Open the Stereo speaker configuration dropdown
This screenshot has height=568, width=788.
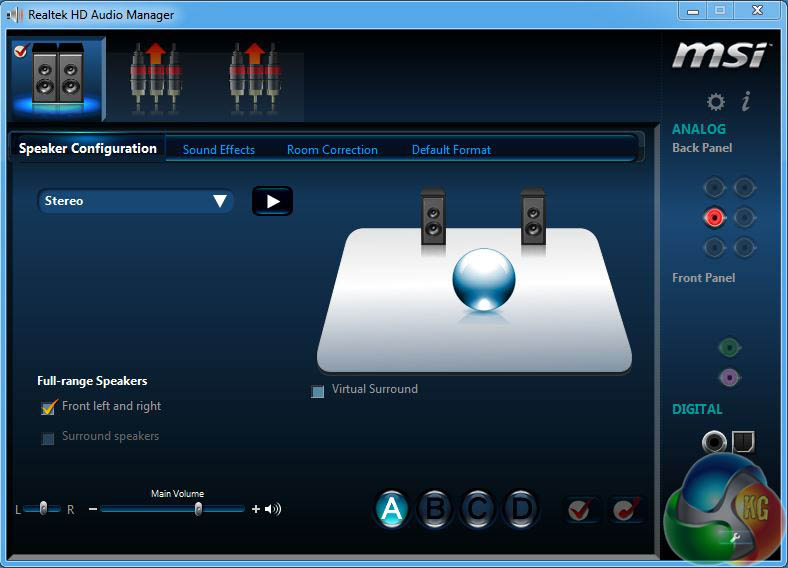click(x=135, y=201)
